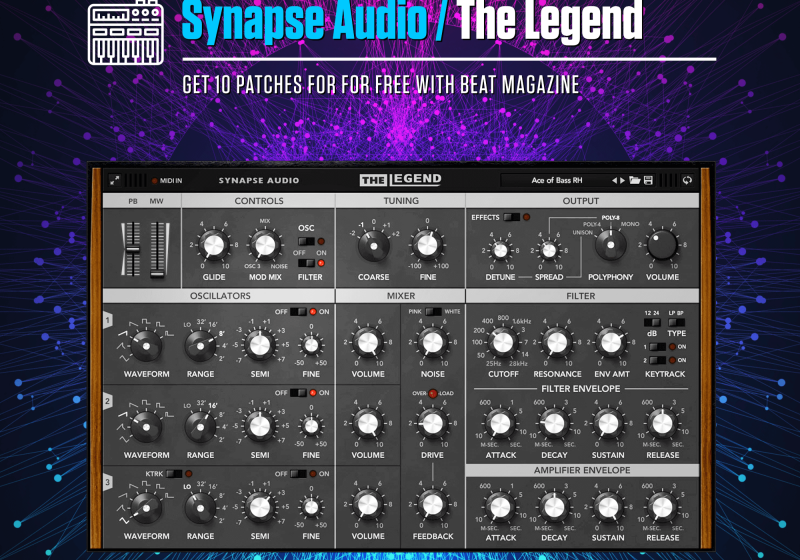Click oscillator 3 RANGE knob
The width and height of the screenshot is (800, 560).
pos(201,508)
